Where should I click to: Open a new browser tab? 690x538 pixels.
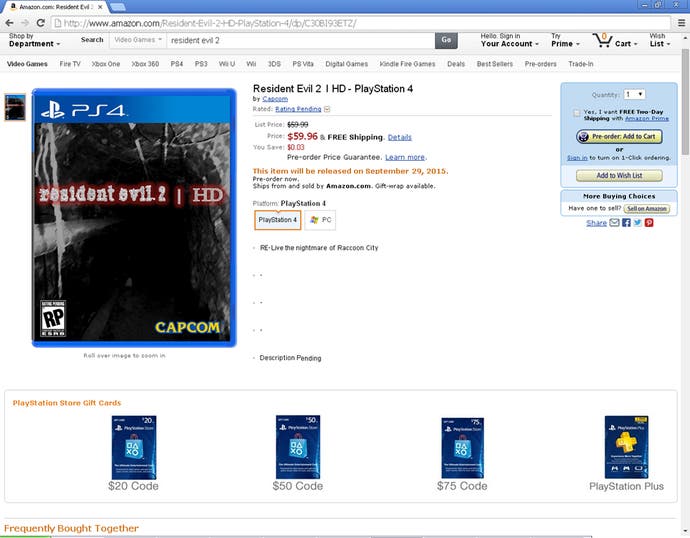tap(117, 7)
